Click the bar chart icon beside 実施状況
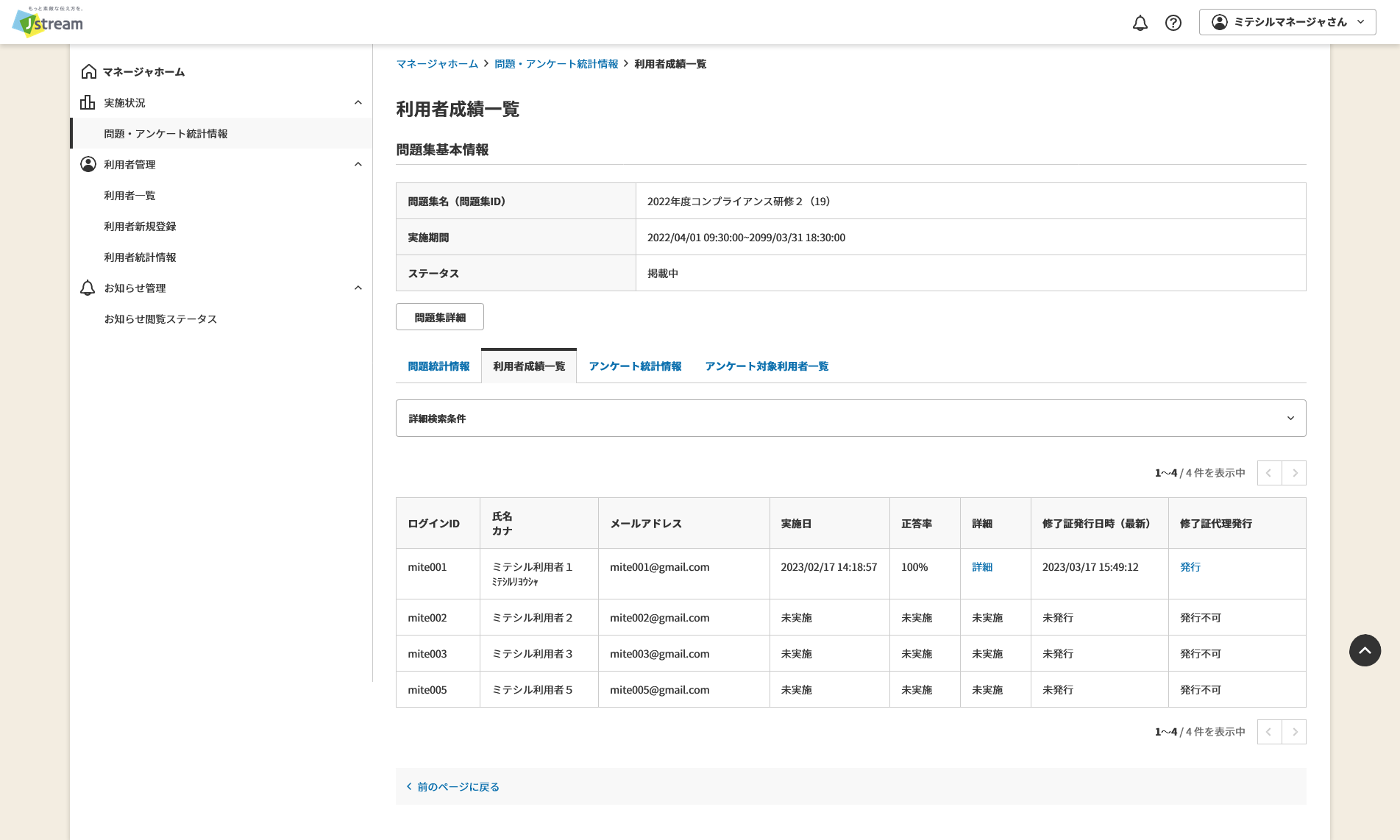Screen dimensions: 1400x840 (88, 102)
